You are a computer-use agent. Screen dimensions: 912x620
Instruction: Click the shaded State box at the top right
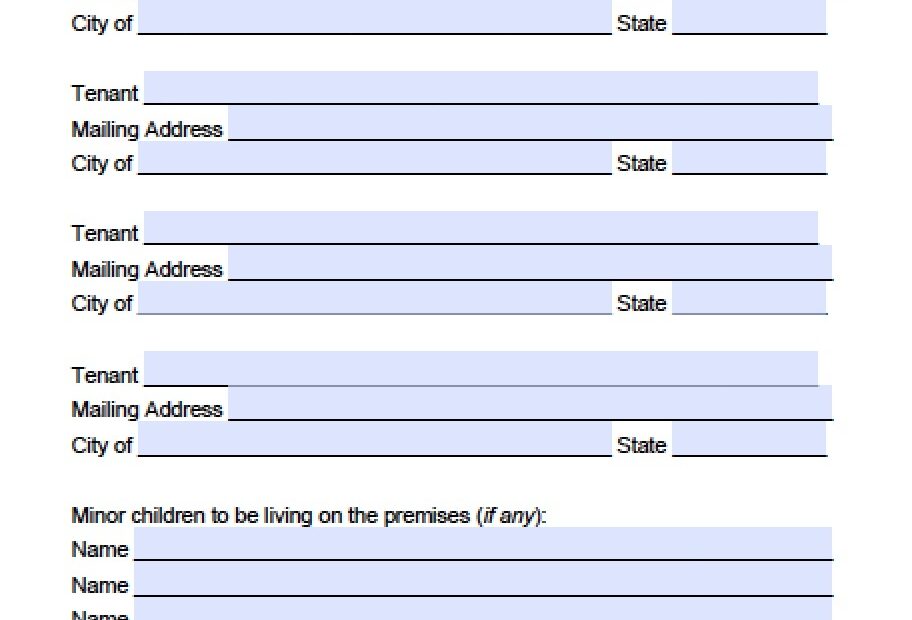[750, 16]
